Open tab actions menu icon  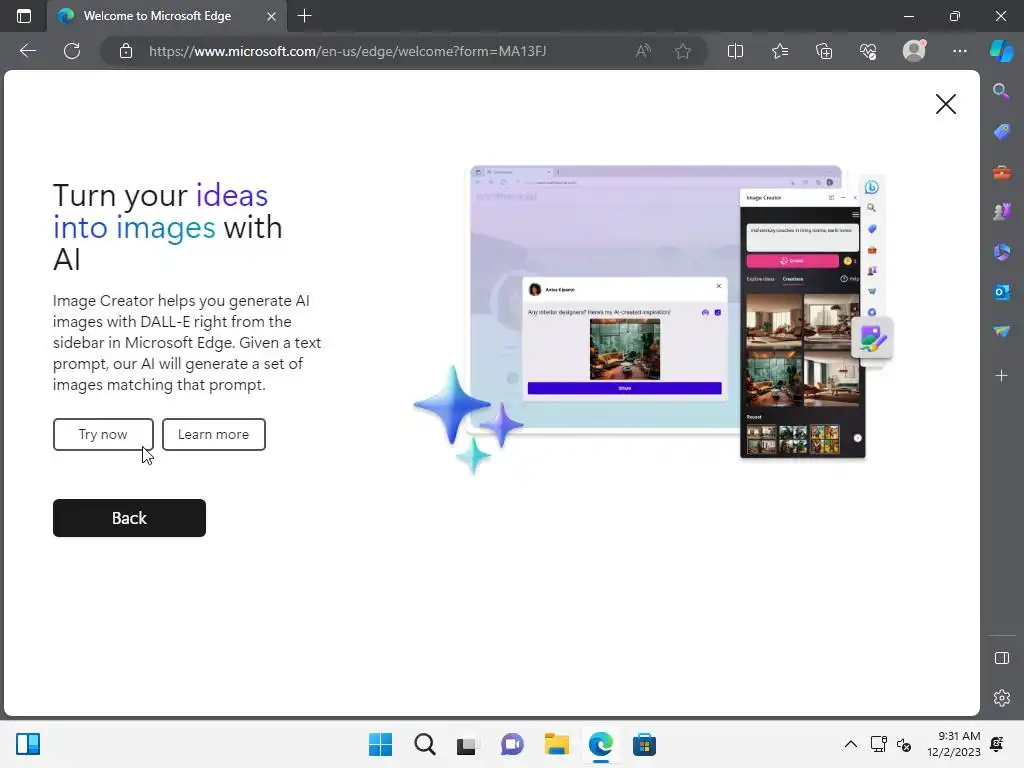(24, 16)
